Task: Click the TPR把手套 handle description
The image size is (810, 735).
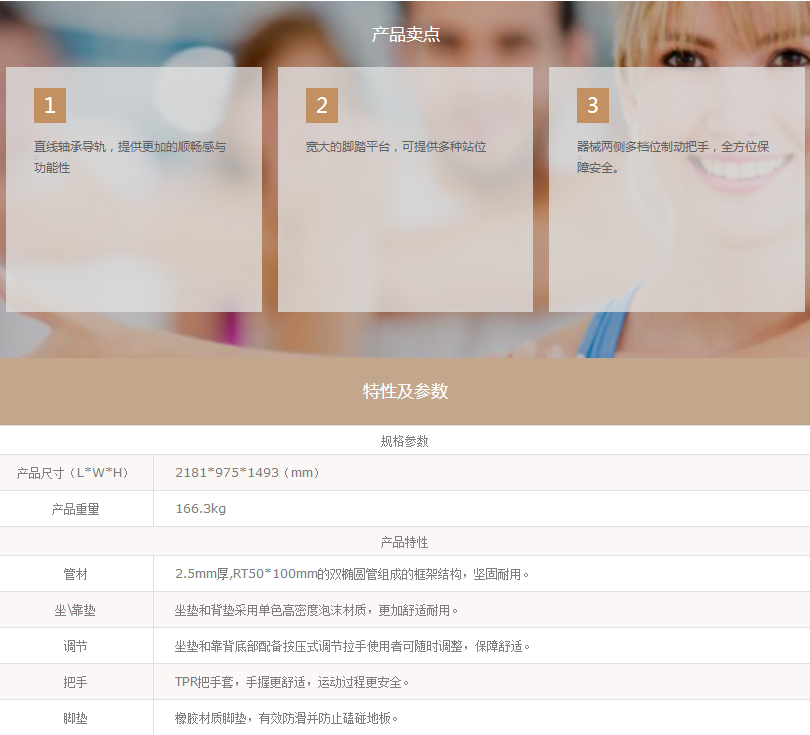Action: (292, 683)
